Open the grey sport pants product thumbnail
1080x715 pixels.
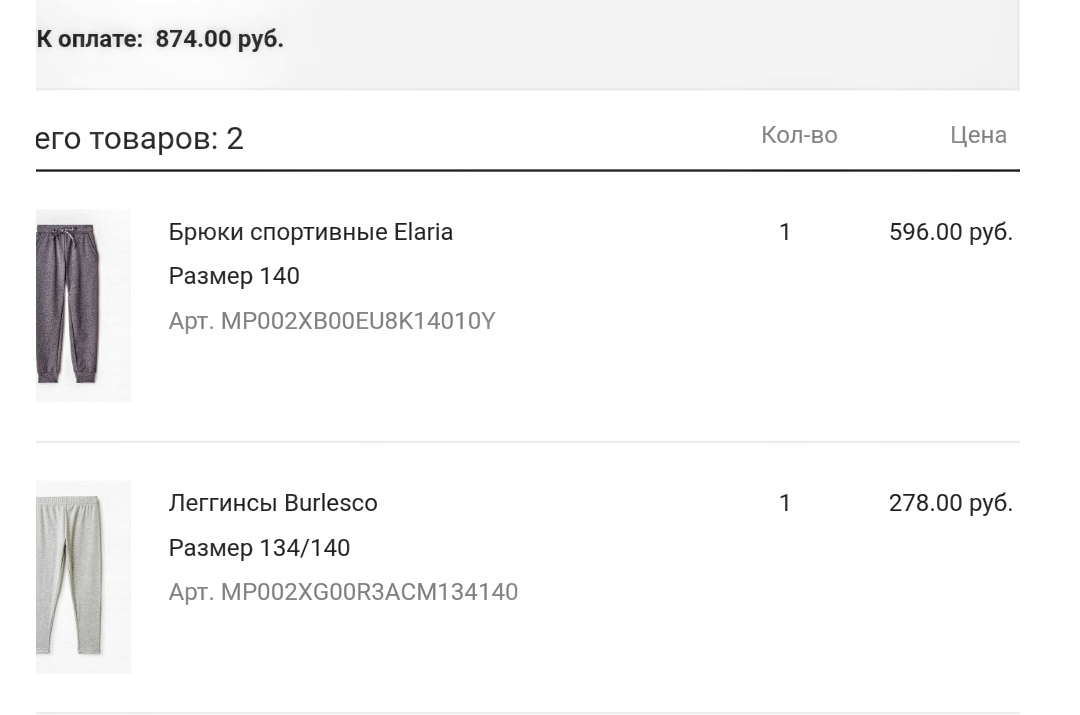pos(83,306)
